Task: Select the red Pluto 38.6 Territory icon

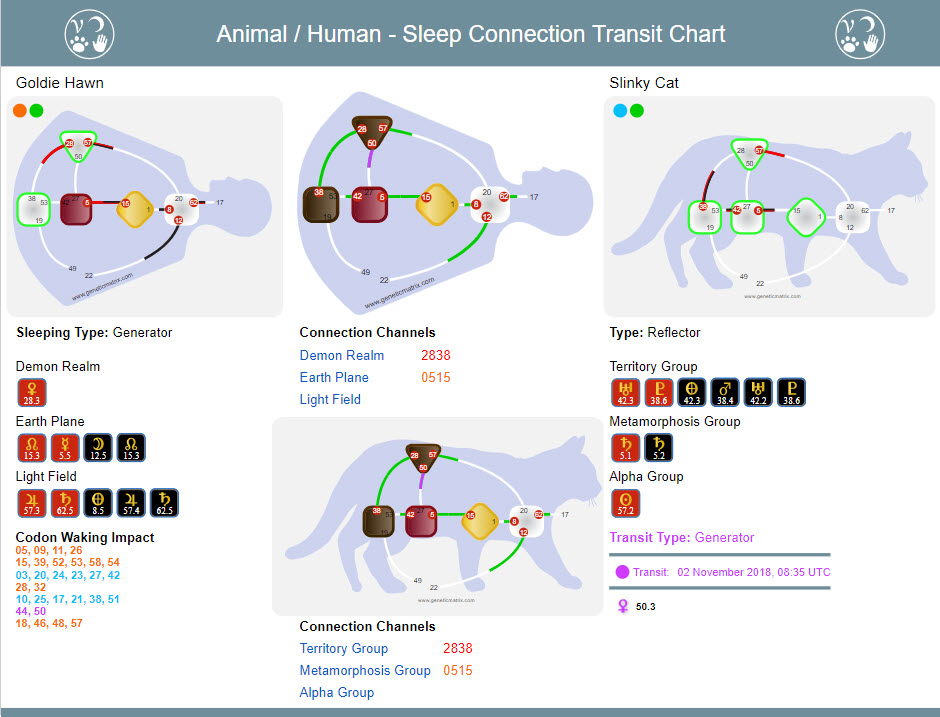Action: click(659, 393)
